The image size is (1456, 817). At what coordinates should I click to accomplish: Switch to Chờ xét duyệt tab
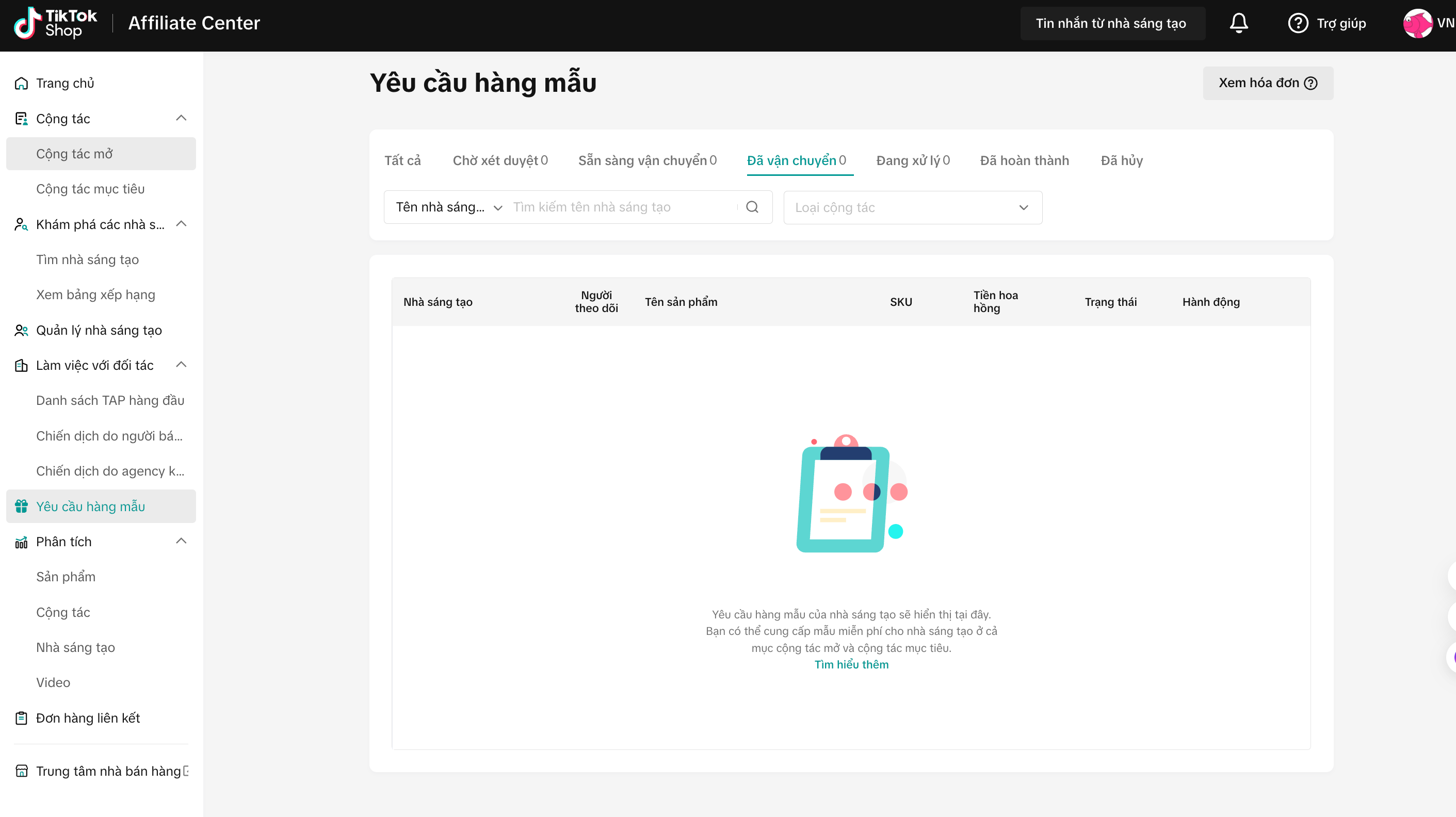[x=499, y=160]
